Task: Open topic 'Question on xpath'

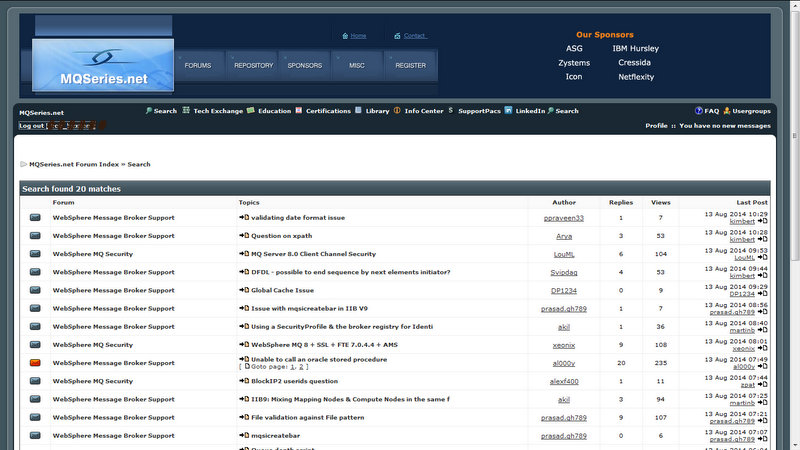Action: [x=282, y=236]
